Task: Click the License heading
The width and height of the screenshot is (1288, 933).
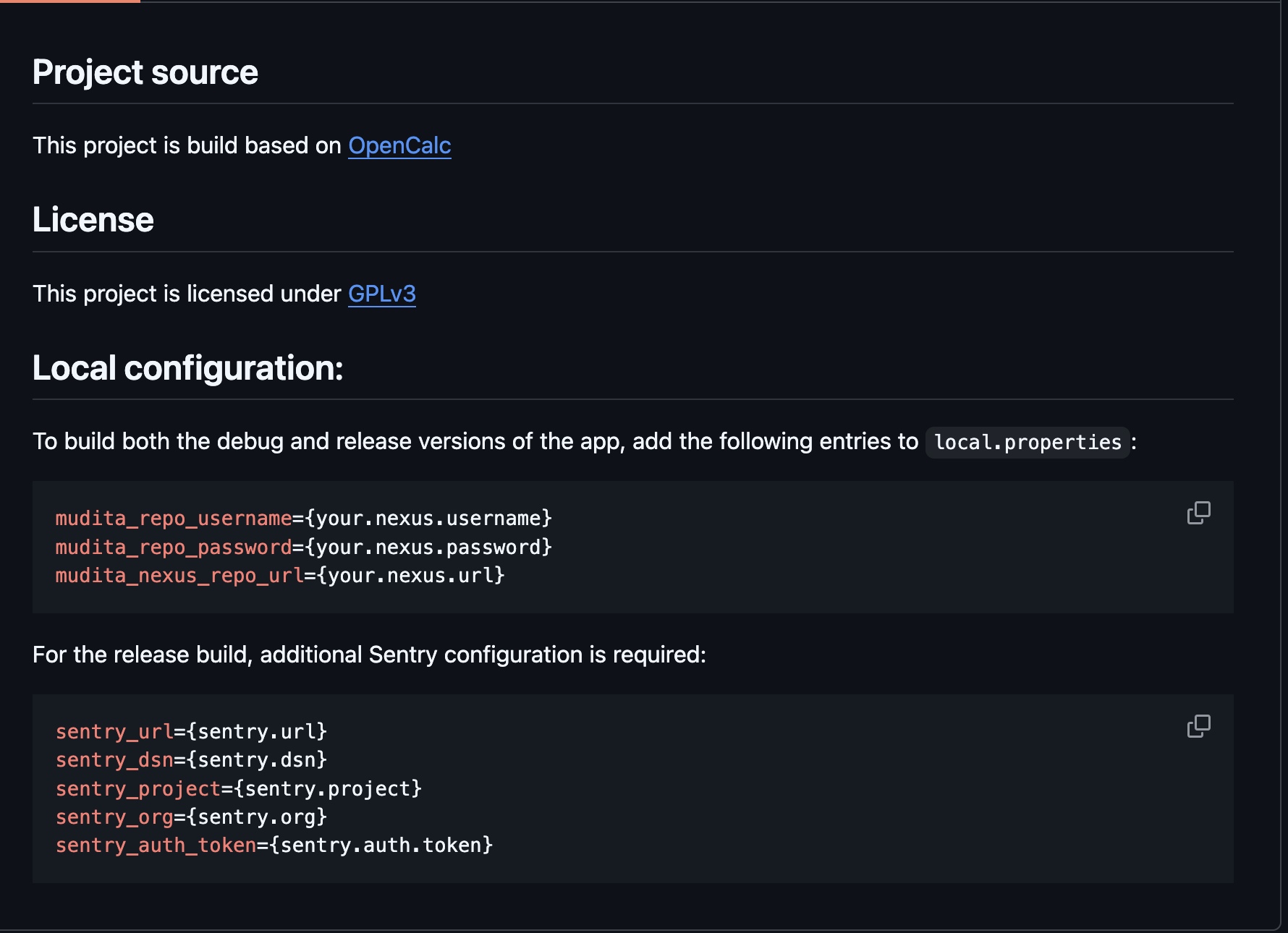Action: pyautogui.click(x=93, y=220)
